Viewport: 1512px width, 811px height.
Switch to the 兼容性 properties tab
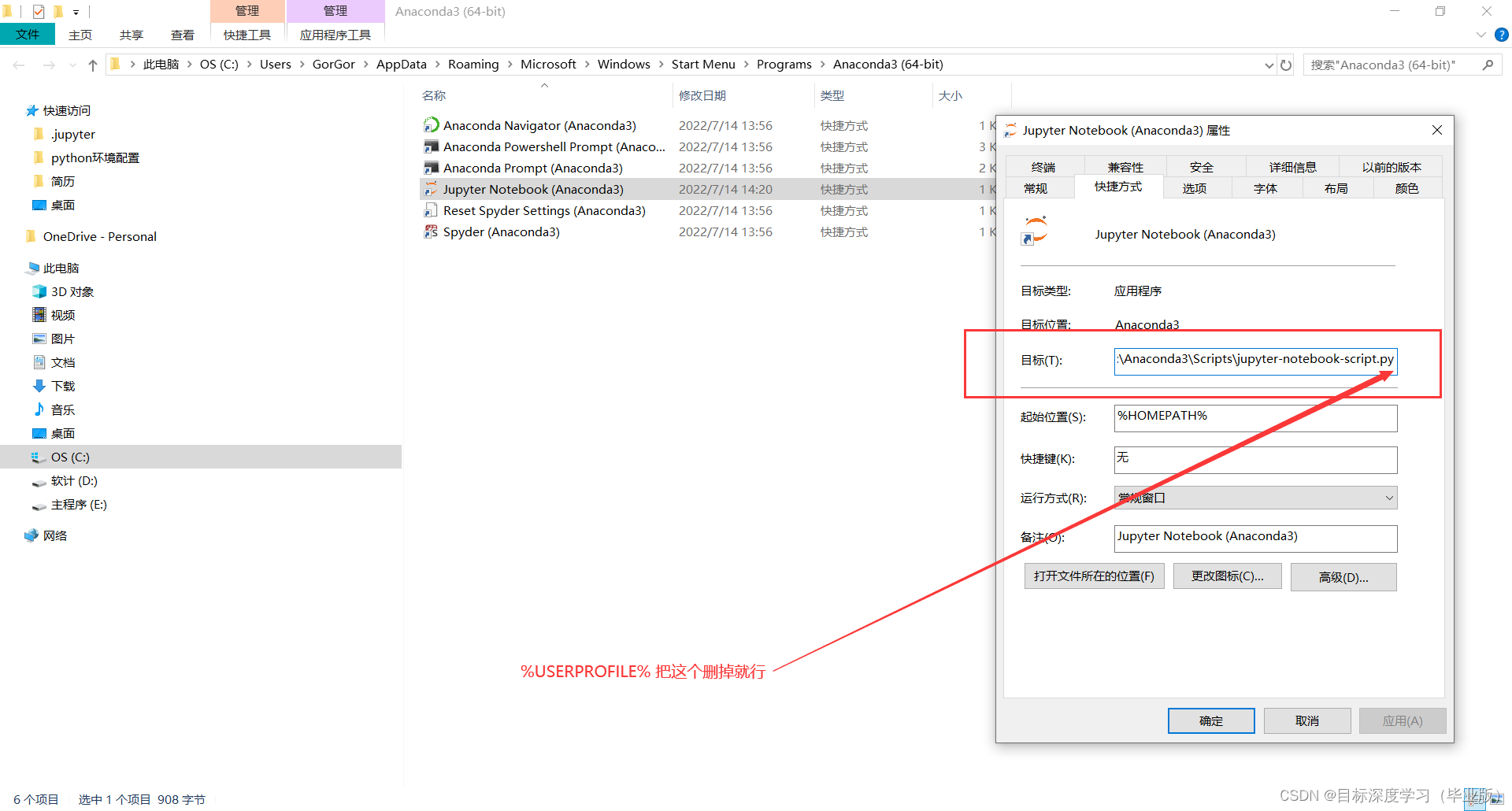[x=1125, y=167]
